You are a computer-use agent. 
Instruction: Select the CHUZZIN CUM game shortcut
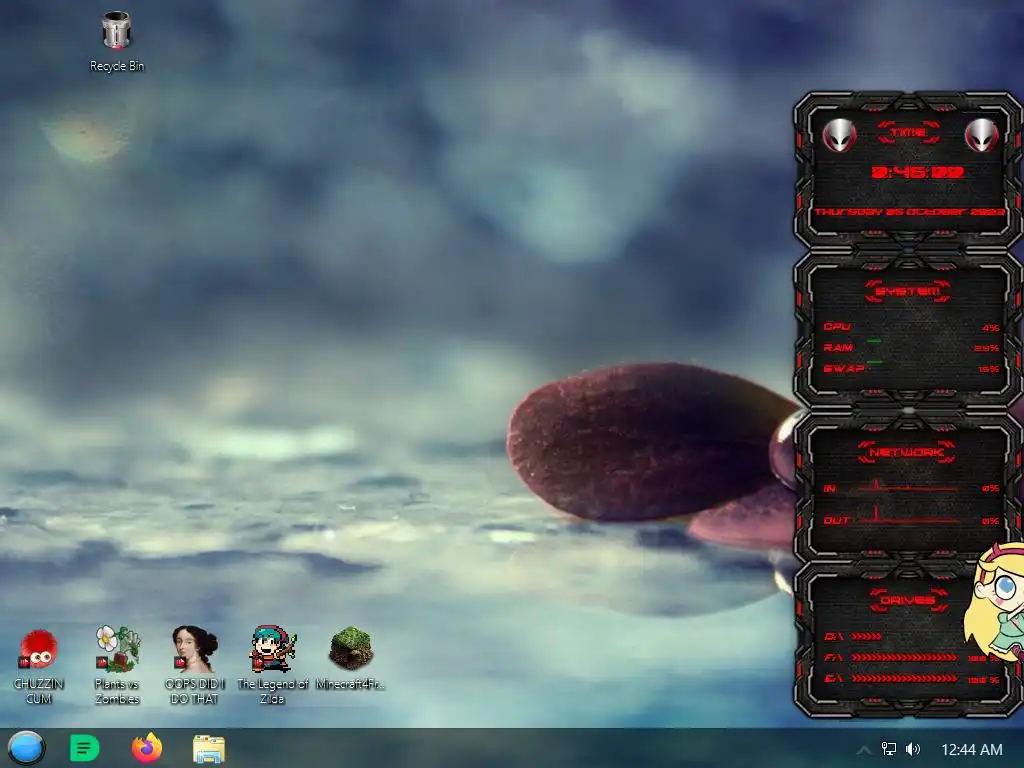click(x=39, y=665)
